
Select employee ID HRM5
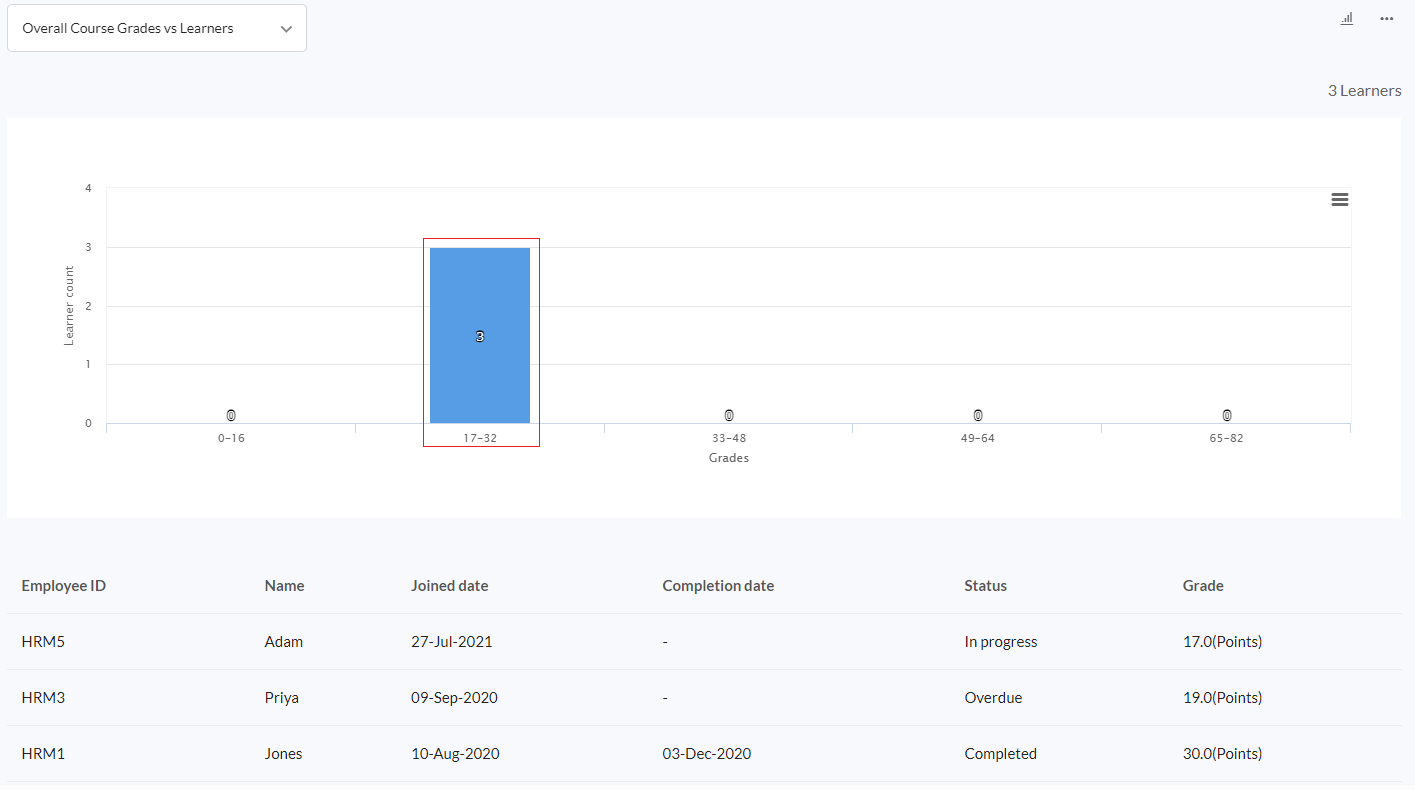[43, 641]
